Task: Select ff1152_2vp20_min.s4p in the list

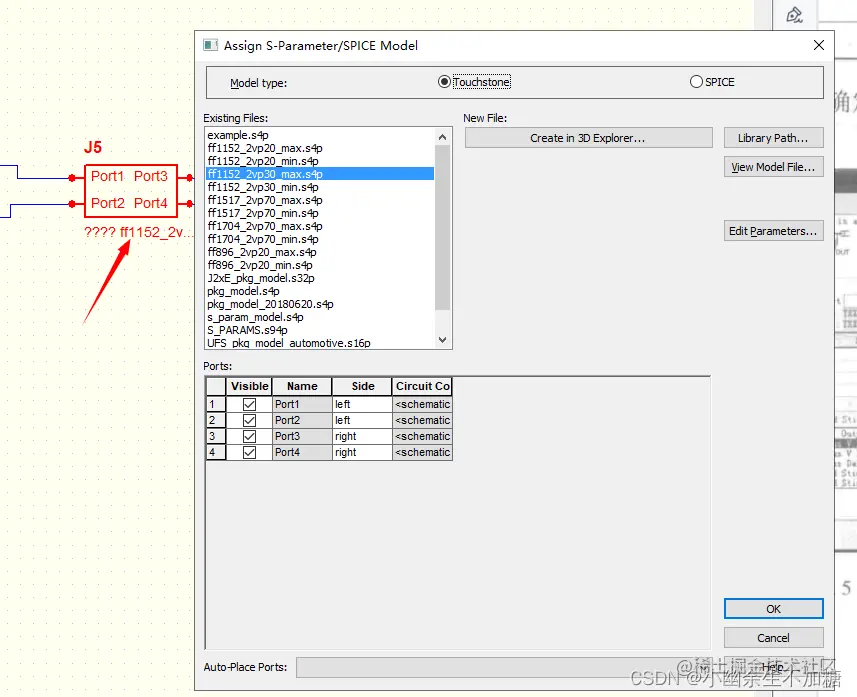Action: 320,161
